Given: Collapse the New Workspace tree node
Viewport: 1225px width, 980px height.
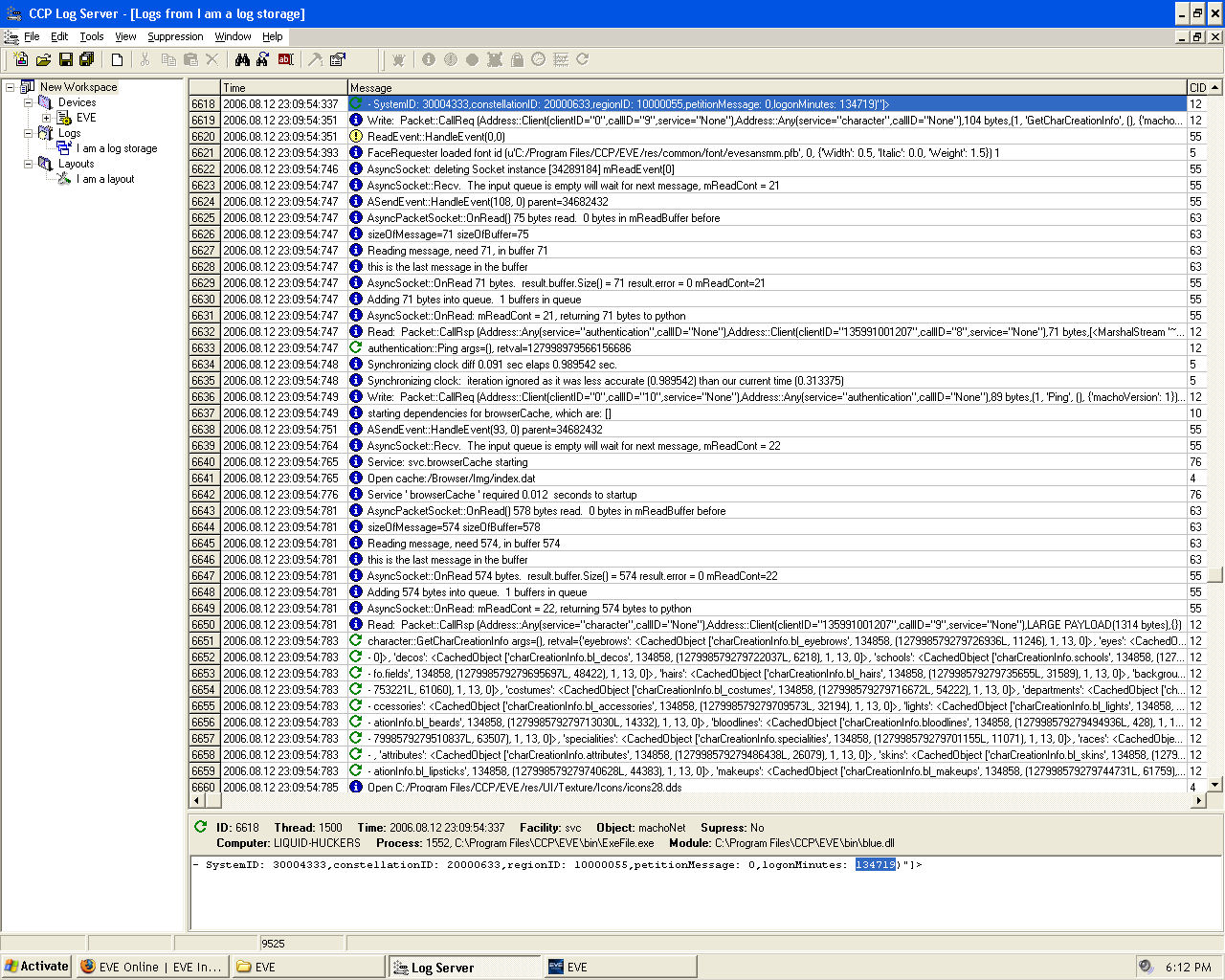Looking at the screenshot, I should 11,87.
